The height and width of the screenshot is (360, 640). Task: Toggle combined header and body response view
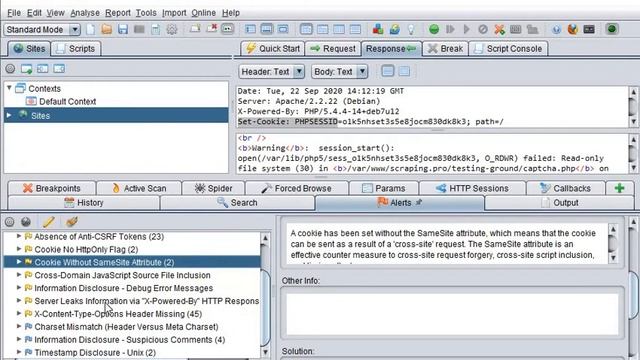point(404,71)
